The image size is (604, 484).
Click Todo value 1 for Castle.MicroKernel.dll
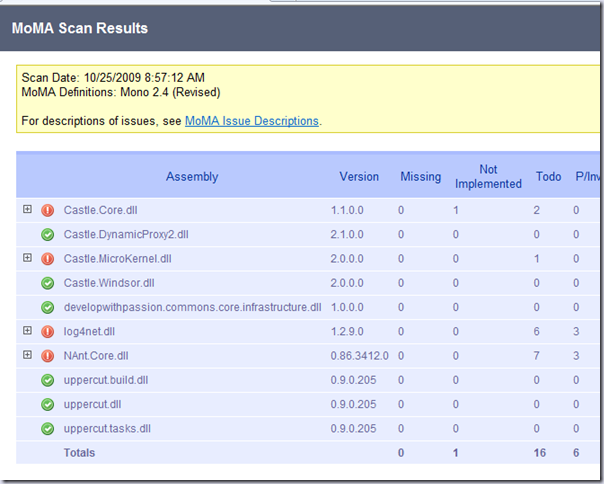click(x=537, y=259)
